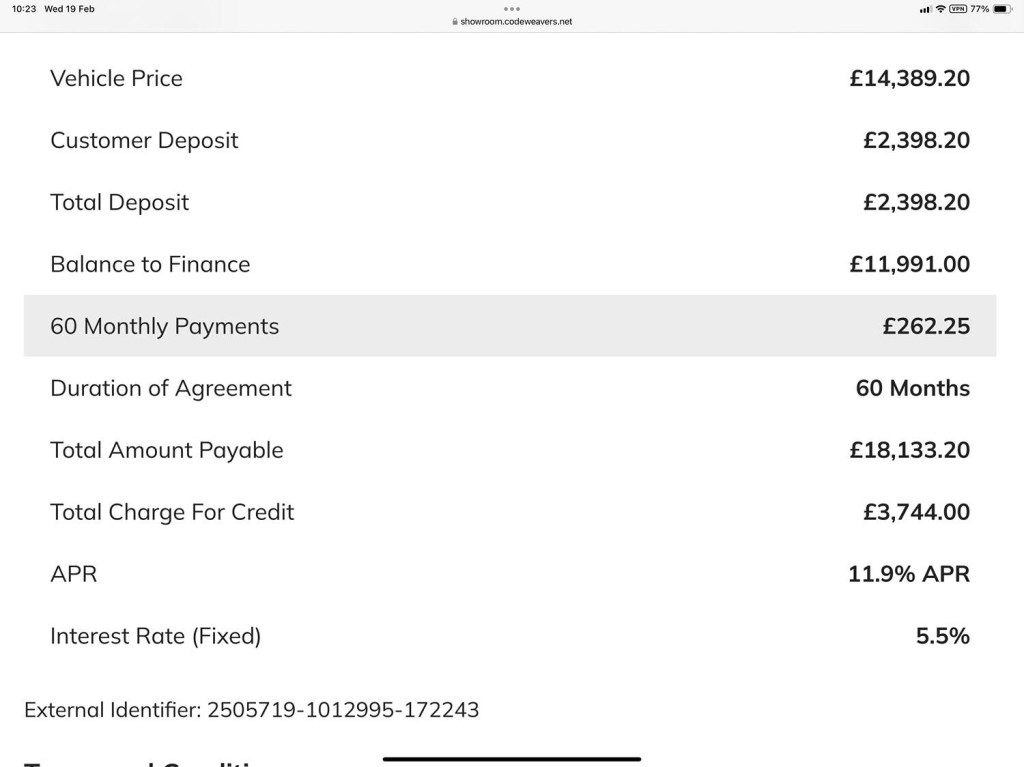Open the showroom.codeweavers.net address bar
Screen dimensions: 1024x767
click(516, 21)
